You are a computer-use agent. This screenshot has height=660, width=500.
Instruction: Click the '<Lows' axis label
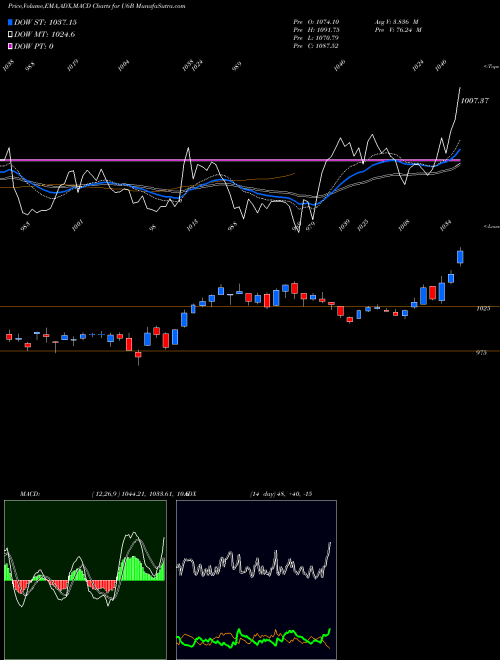pyautogui.click(x=491, y=226)
